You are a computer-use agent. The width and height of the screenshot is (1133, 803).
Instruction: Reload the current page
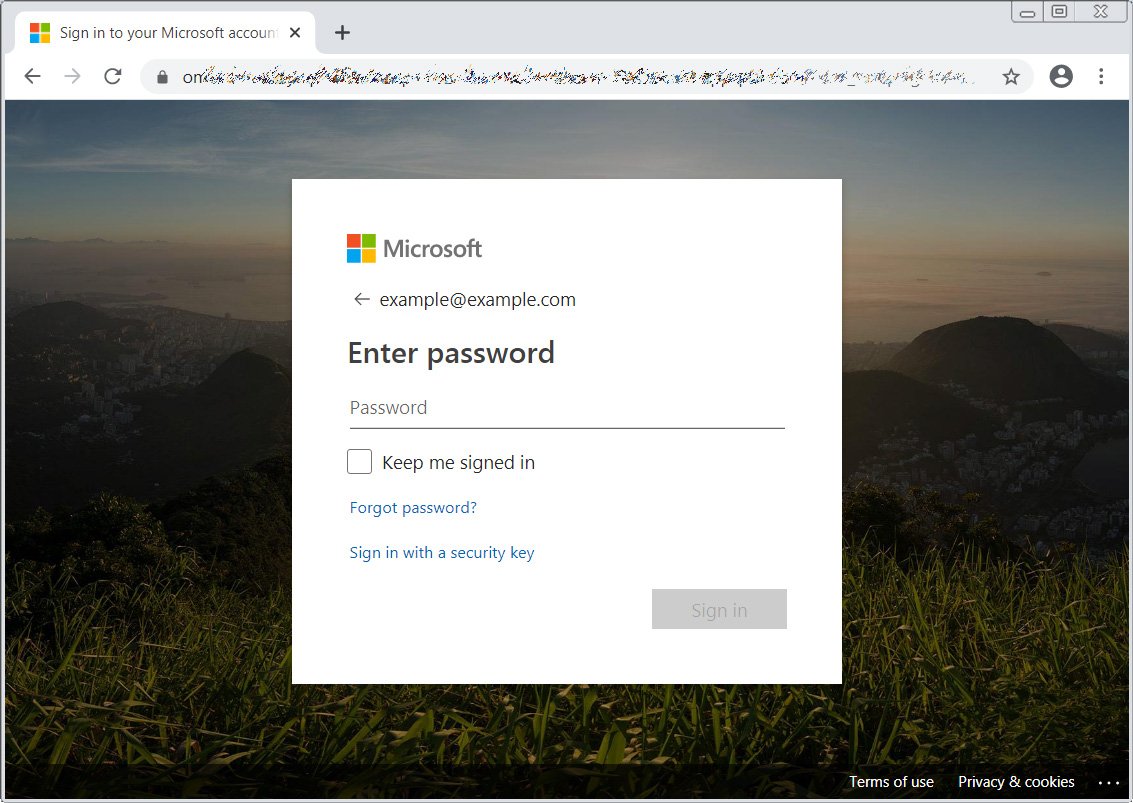pos(113,77)
